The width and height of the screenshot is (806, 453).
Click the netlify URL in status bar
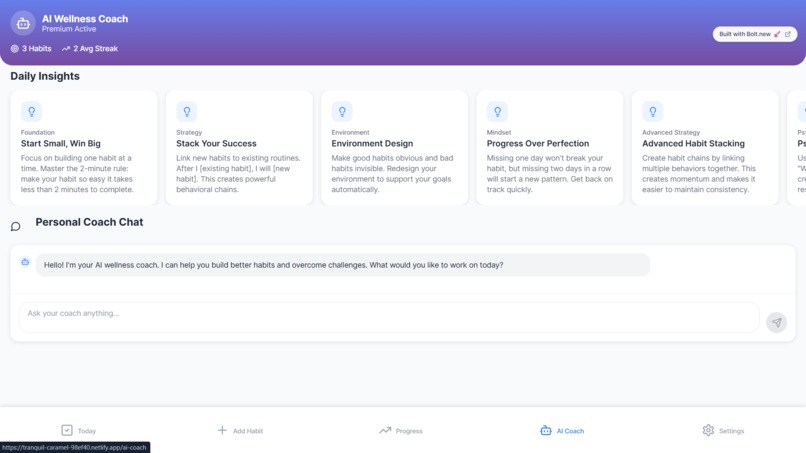coord(75,447)
